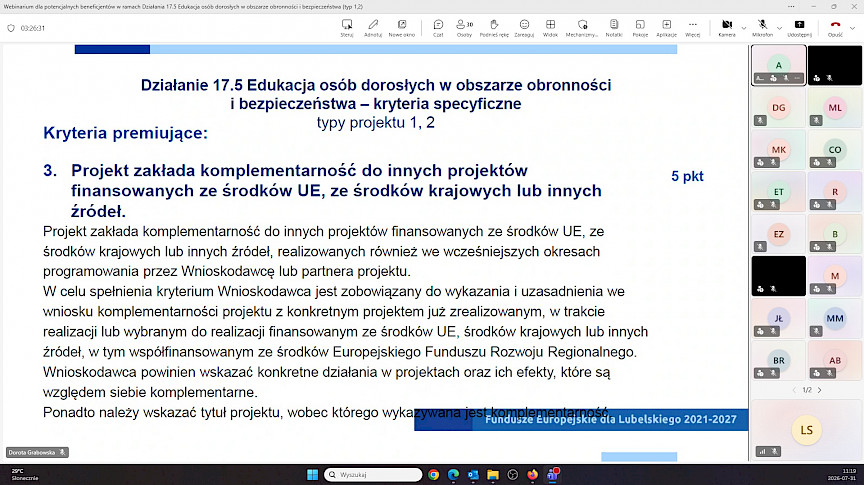Open Microsoft Edge from taskbar
This screenshot has height=485, width=864.
pos(453,475)
